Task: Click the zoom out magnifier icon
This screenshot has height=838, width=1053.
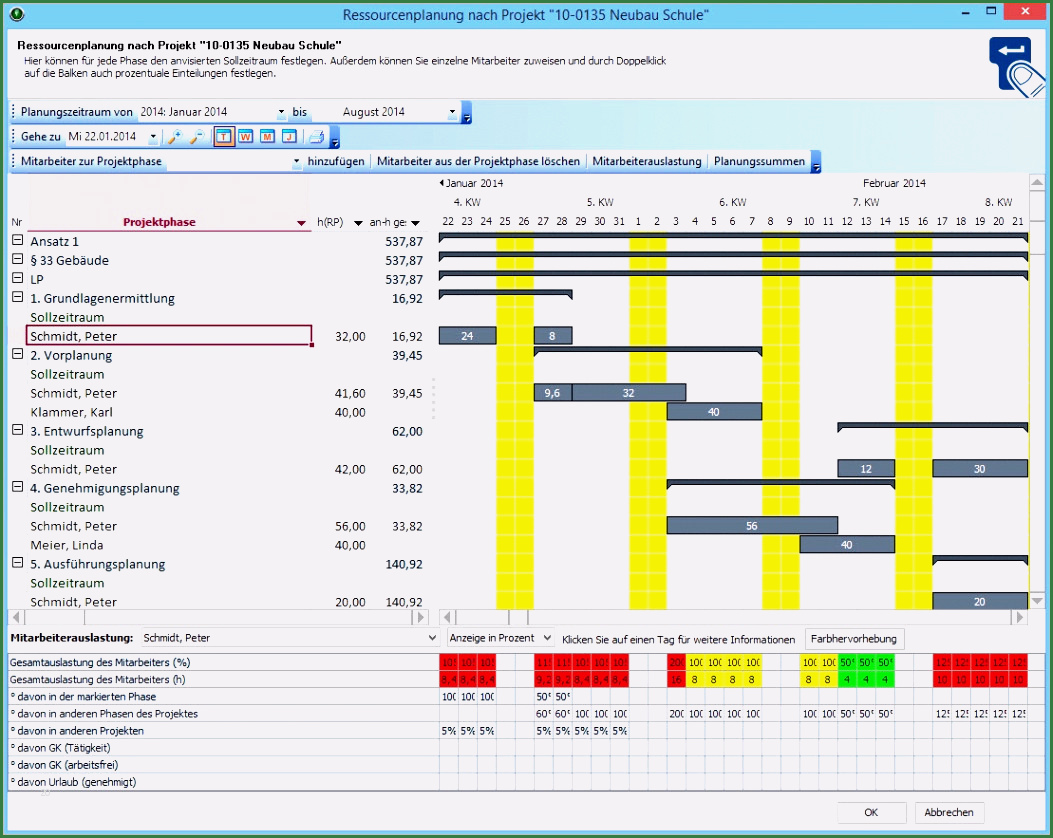Action: [196, 137]
